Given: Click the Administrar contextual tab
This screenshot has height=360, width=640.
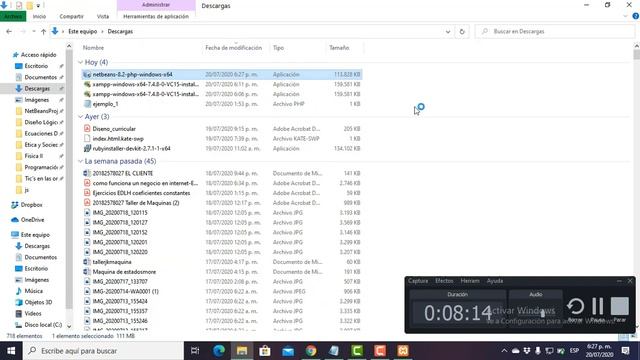Looking at the screenshot, I should click(x=156, y=5).
